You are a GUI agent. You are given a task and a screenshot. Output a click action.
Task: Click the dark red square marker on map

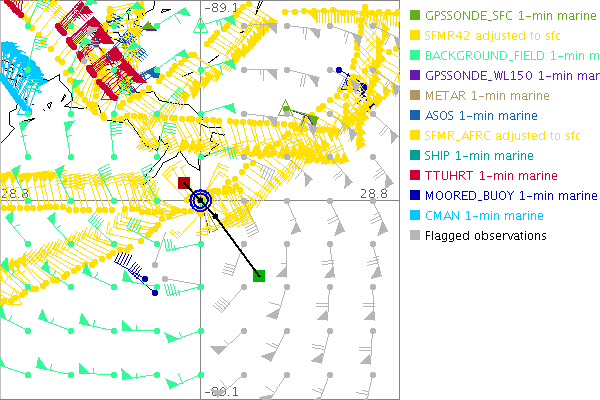coord(184,183)
